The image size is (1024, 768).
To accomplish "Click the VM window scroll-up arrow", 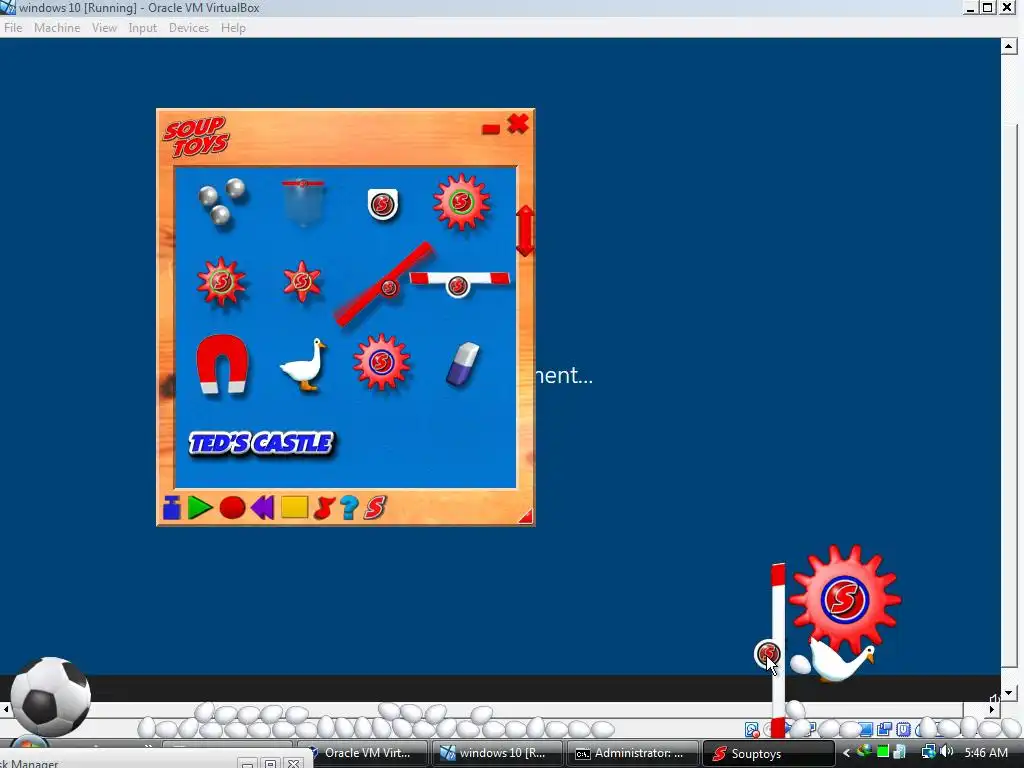I will point(1008,46).
